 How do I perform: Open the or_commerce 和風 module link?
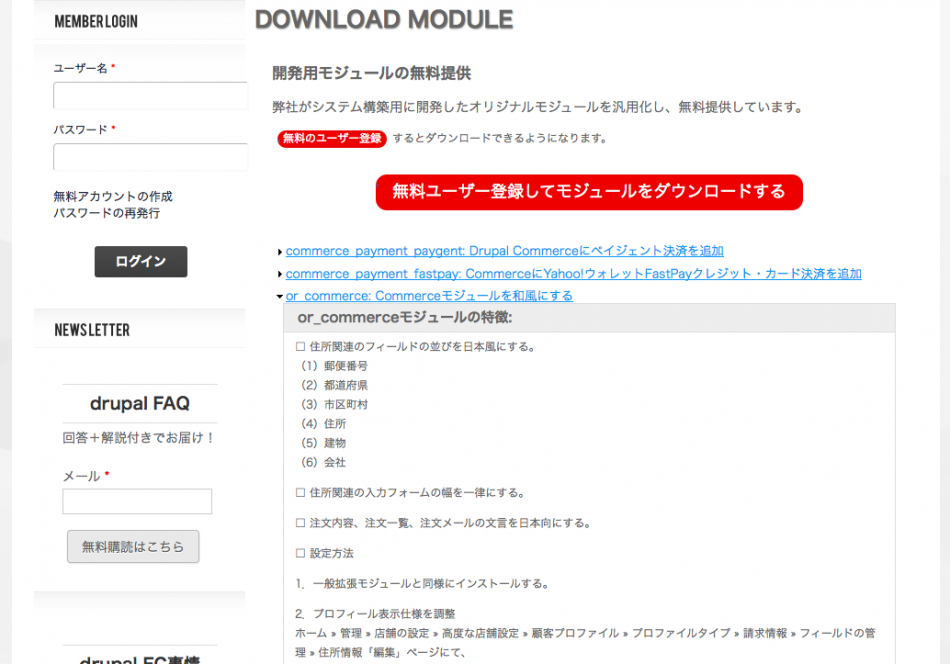click(429, 295)
